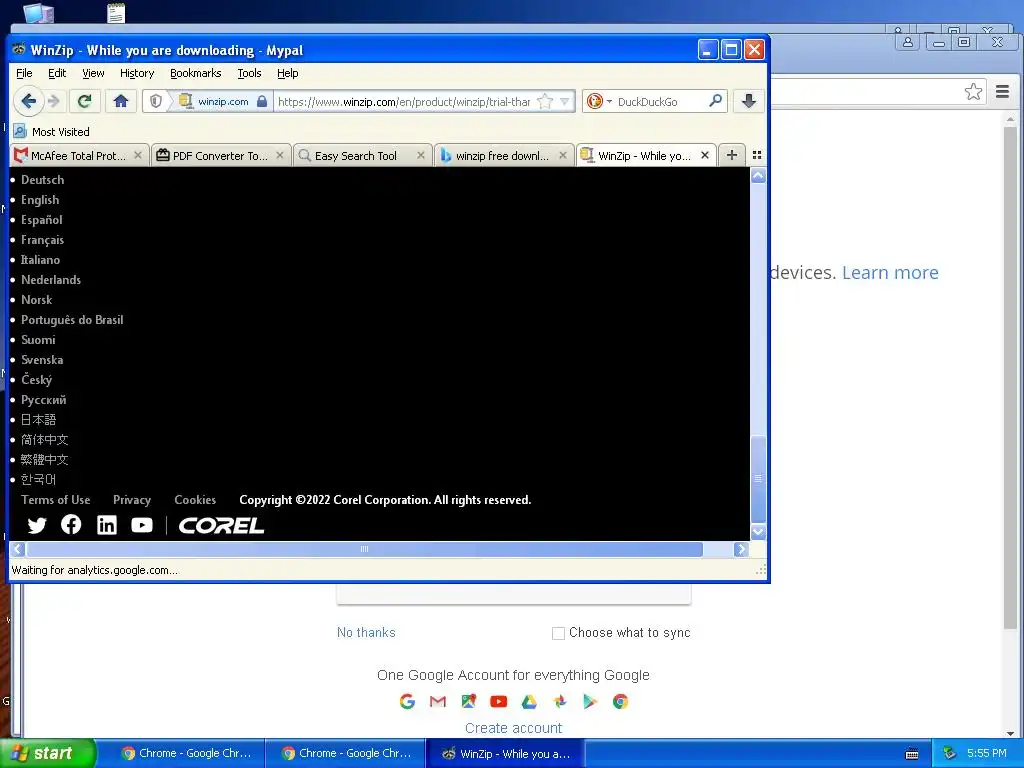Open the downloads arrow button
Screen dimensions: 1024x768
click(x=748, y=101)
